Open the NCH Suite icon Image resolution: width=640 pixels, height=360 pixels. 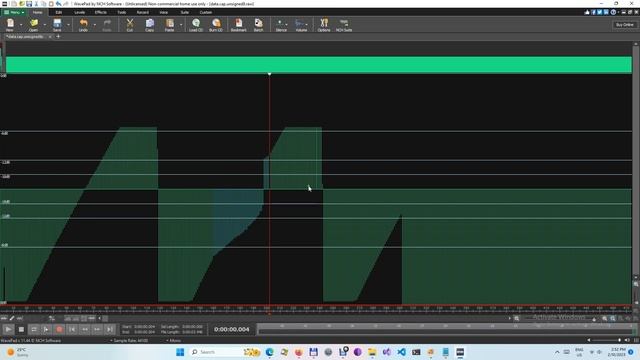(x=344, y=24)
